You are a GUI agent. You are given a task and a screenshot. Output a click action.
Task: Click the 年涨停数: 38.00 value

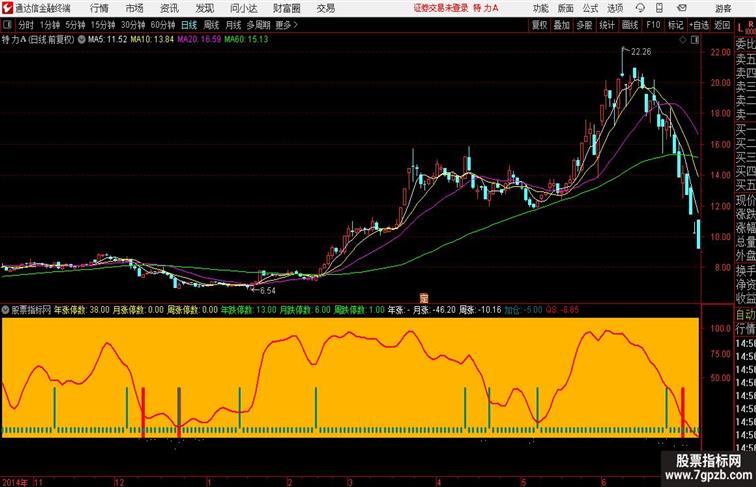point(81,310)
